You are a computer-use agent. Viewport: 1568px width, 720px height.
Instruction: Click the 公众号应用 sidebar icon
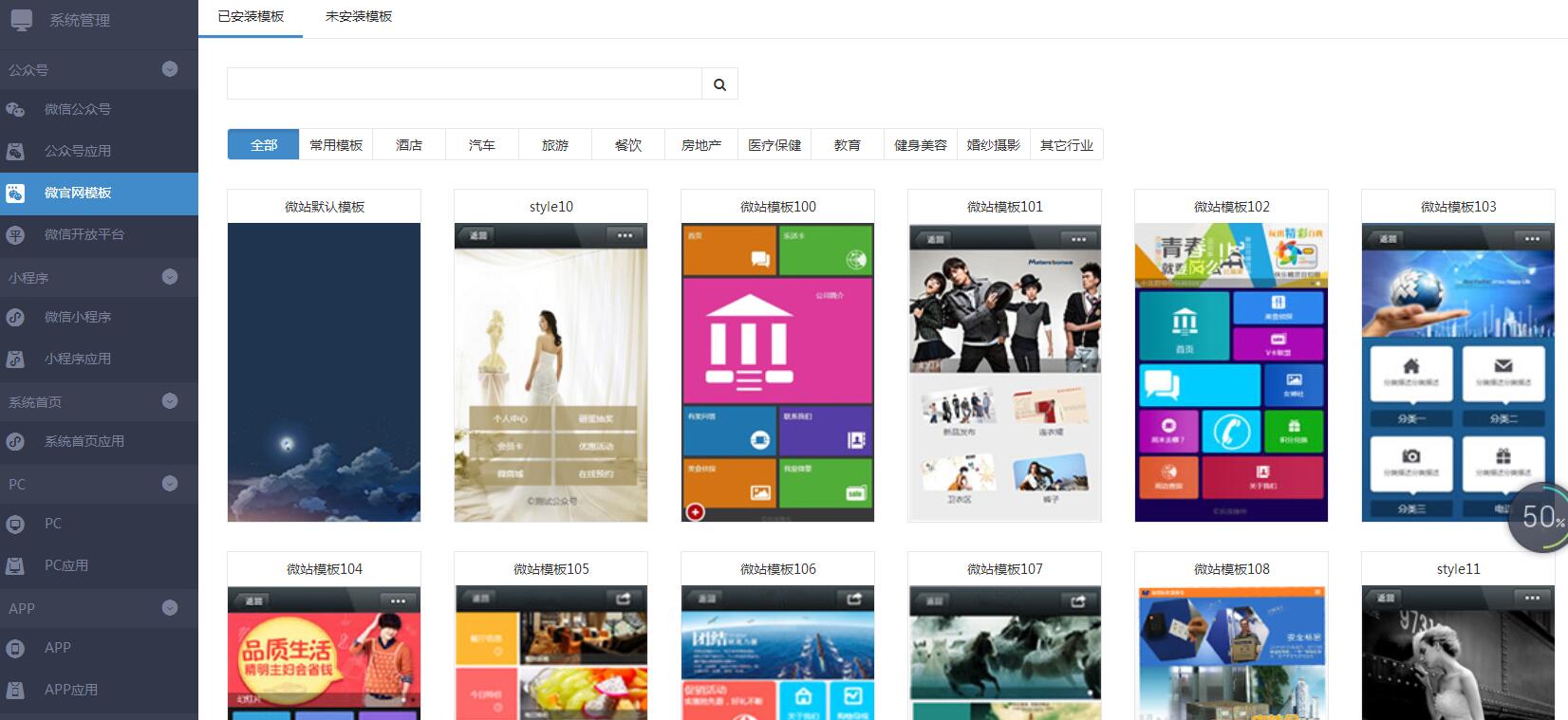click(x=15, y=151)
